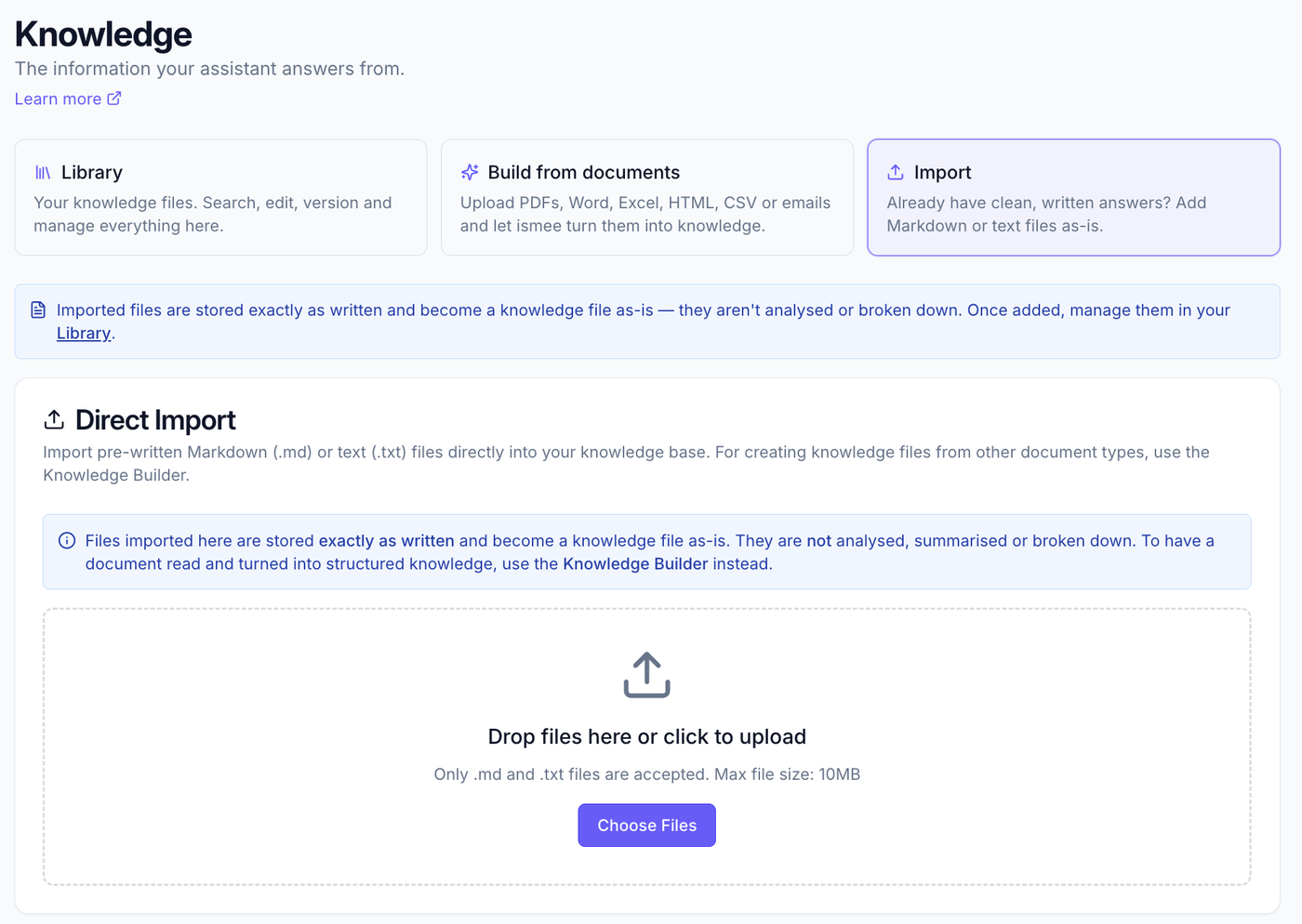Image resolution: width=1302 pixels, height=924 pixels.
Task: Follow the Library link in banner
Action: pyautogui.click(x=84, y=334)
